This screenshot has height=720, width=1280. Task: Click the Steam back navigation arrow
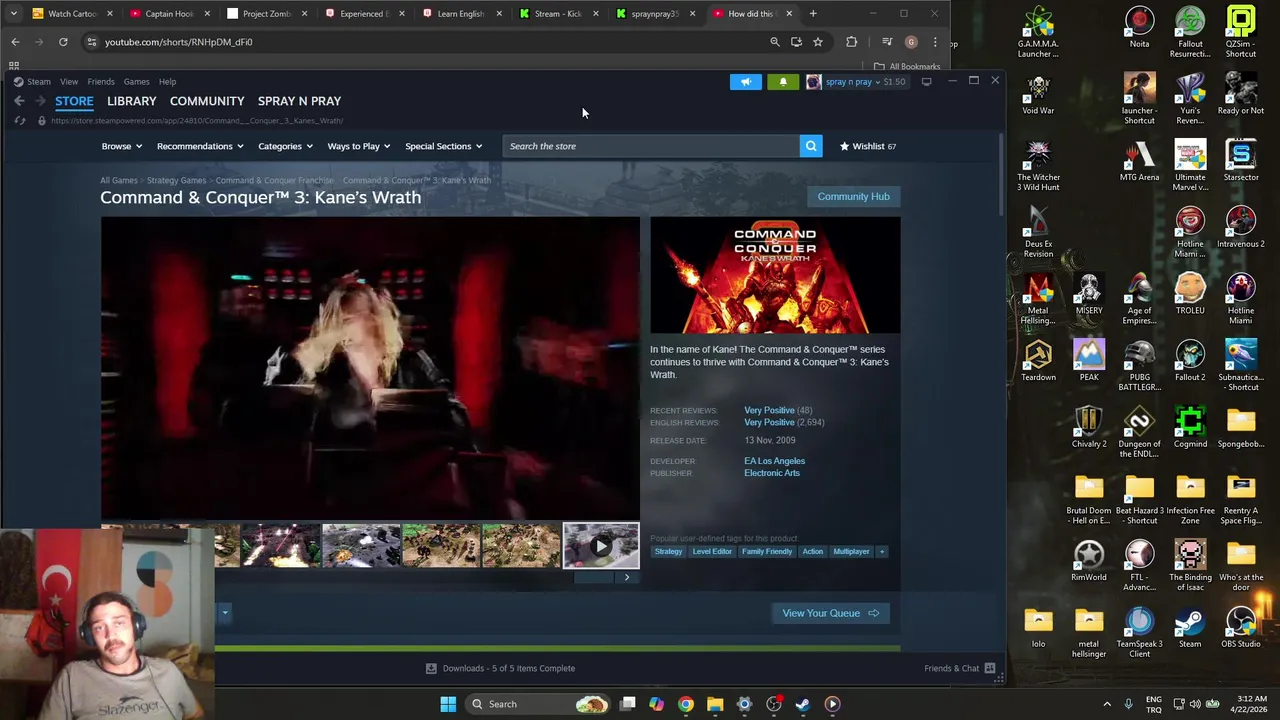pos(19,101)
